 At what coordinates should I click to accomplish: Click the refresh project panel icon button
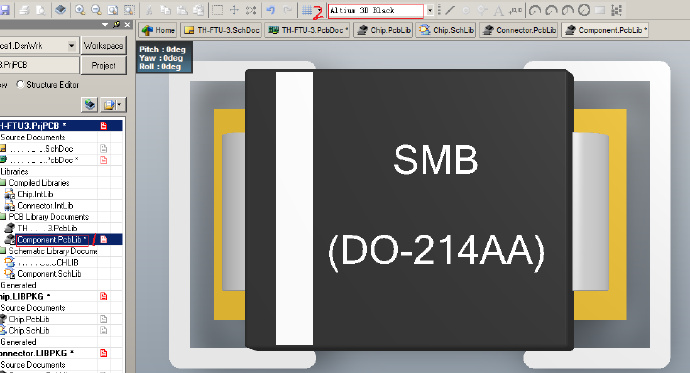[x=90, y=105]
